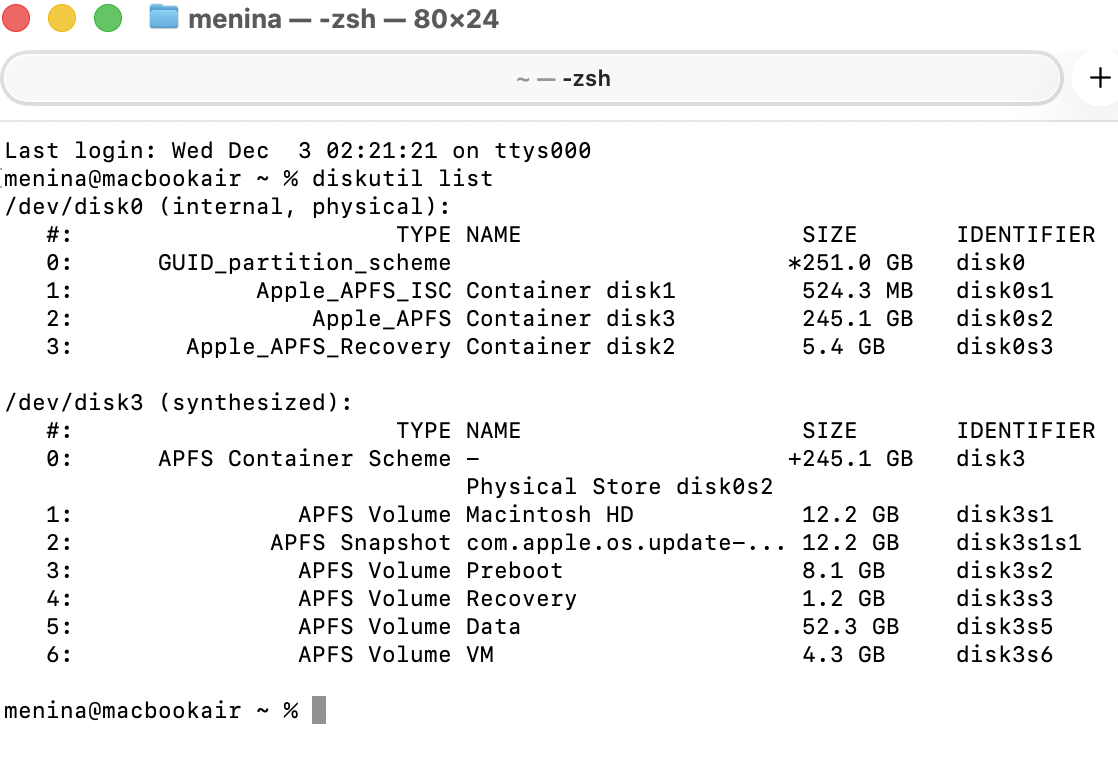1118x760 pixels.
Task: Click the gray cursor block at the prompt
Action: pyautogui.click(x=319, y=710)
